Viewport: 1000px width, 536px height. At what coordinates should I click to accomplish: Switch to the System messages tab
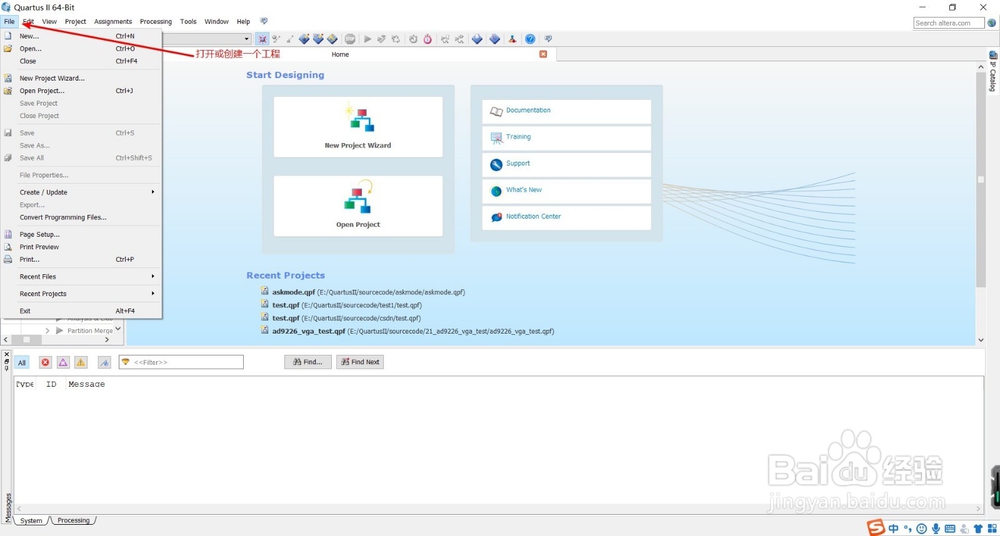(31, 521)
